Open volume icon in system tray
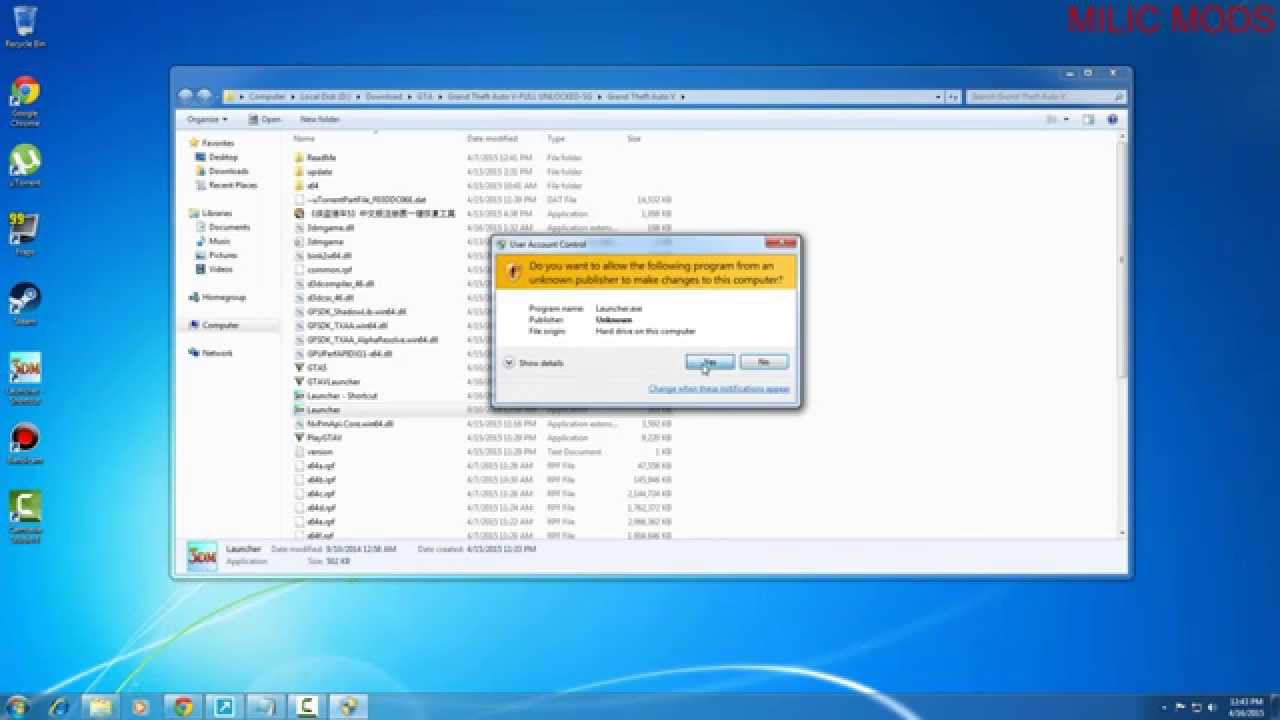The width and height of the screenshot is (1280, 720). click(1213, 707)
